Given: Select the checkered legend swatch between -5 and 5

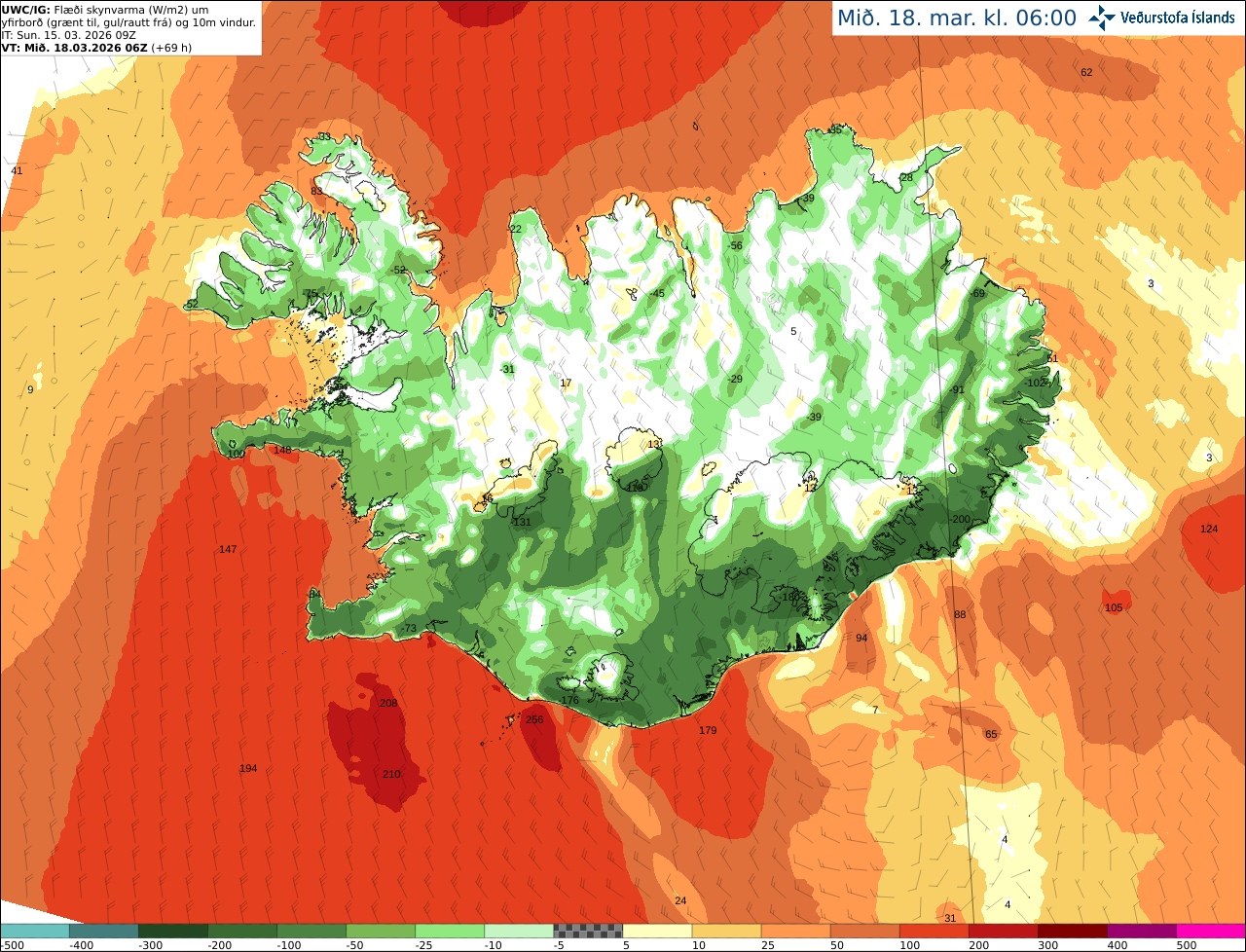Looking at the screenshot, I should [588, 931].
